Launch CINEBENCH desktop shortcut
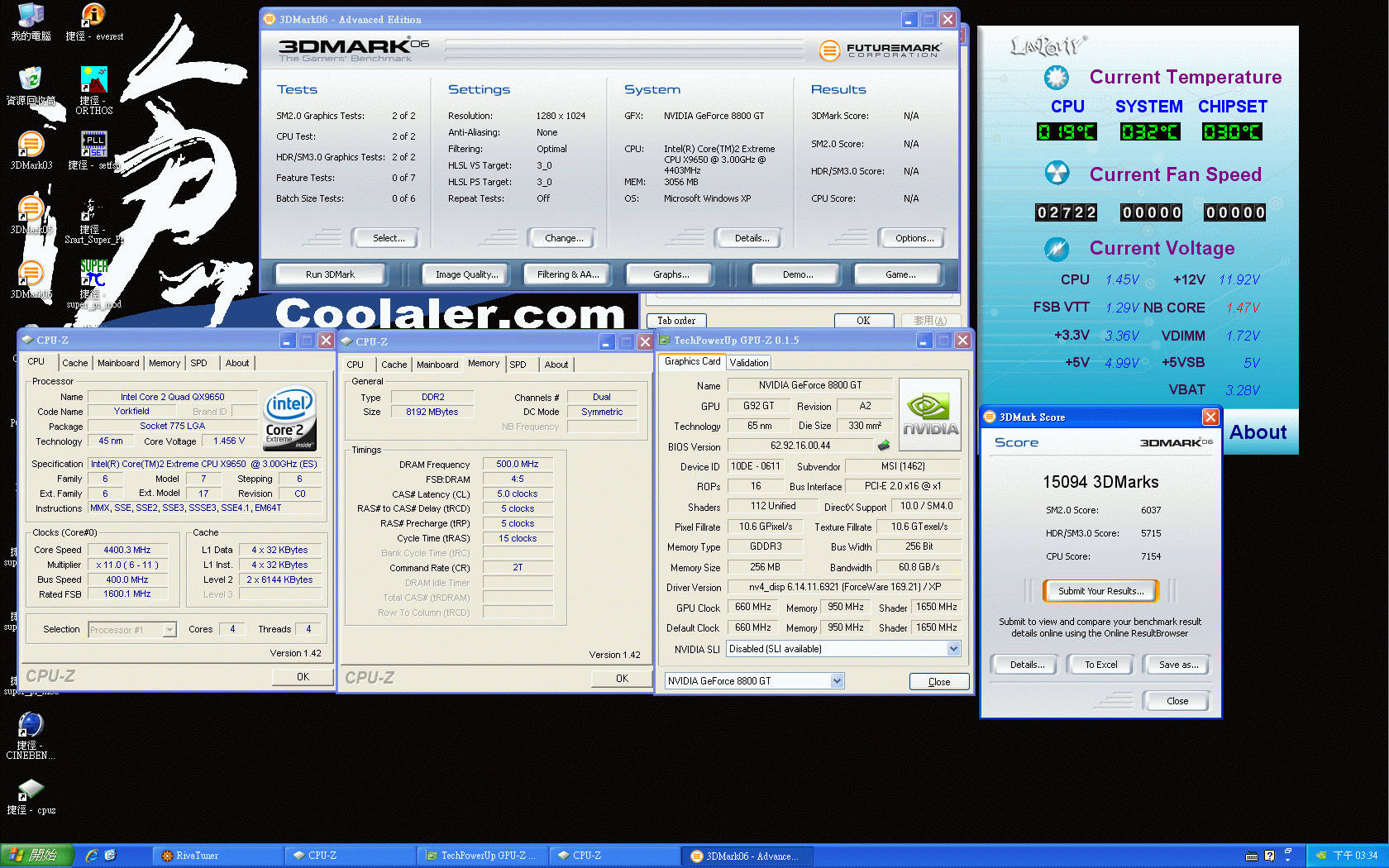1389x868 pixels. point(31,736)
